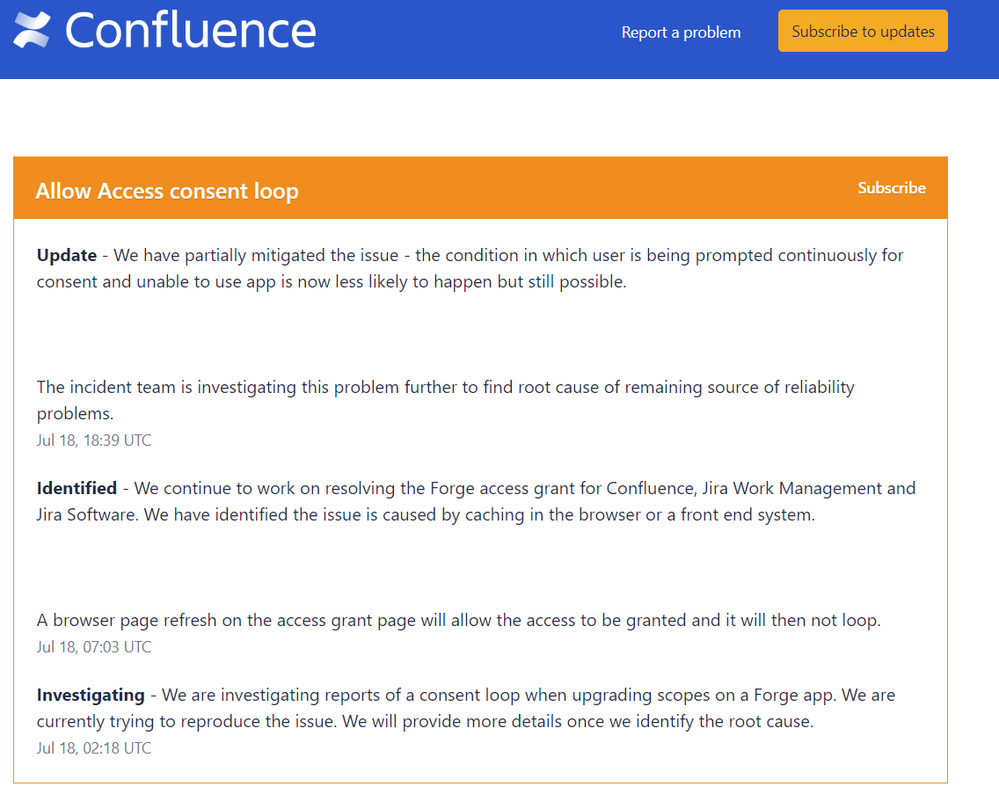Click the 'browser page refresh' workaround sentence
The width and height of the screenshot is (999, 808).
pos(458,620)
